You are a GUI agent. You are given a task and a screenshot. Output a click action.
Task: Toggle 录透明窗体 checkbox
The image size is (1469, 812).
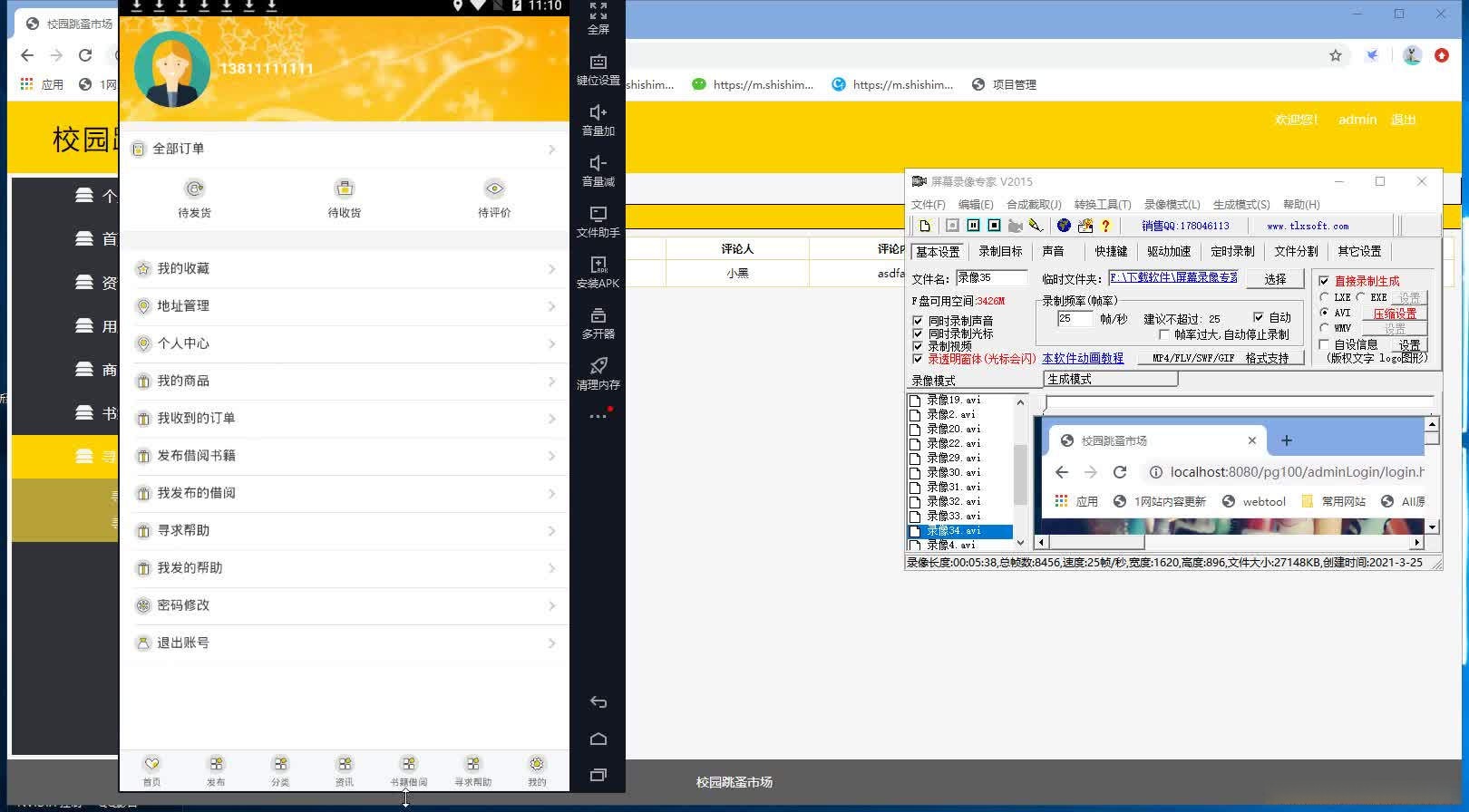coord(918,359)
